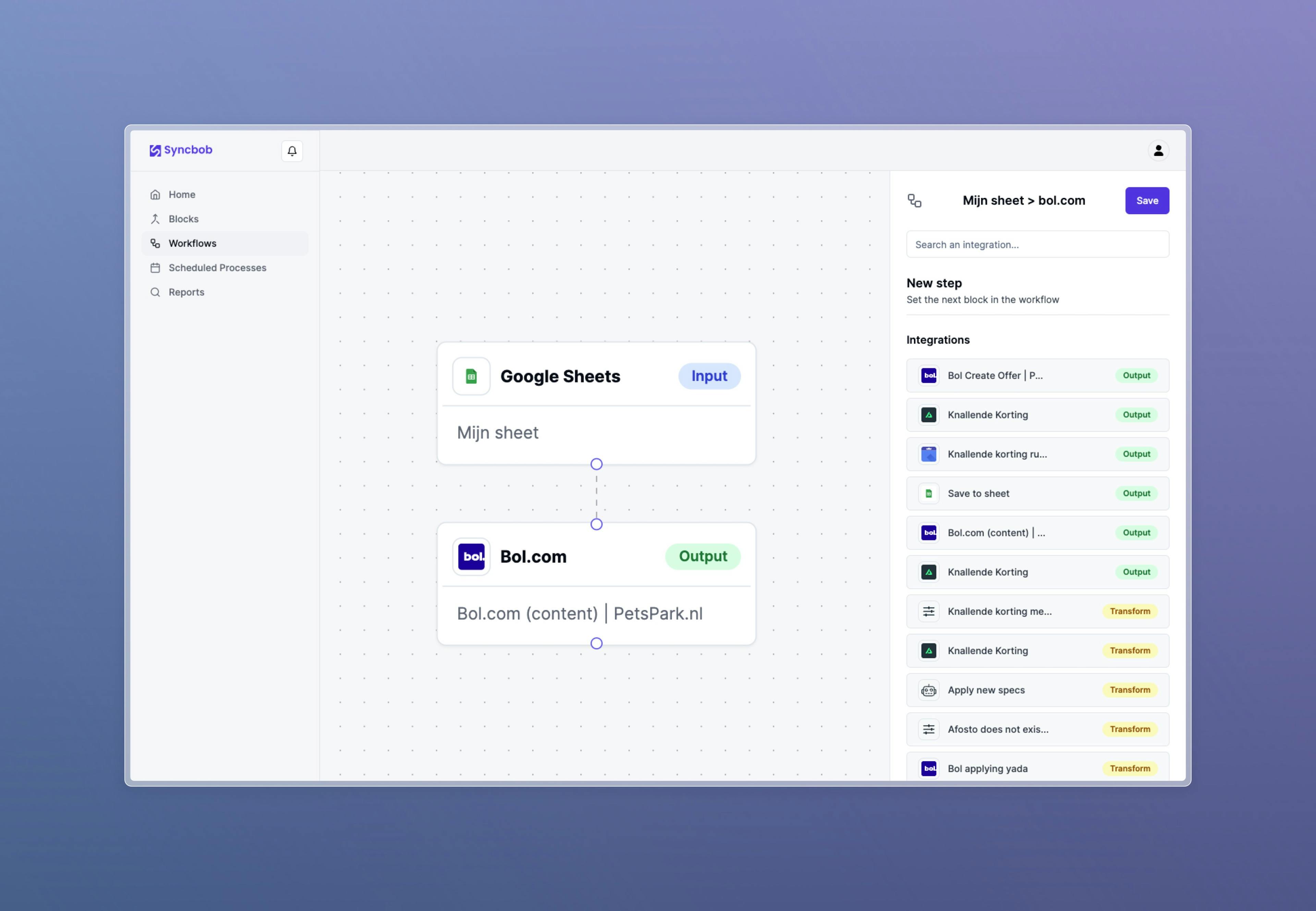Image resolution: width=1316 pixels, height=911 pixels.
Task: Click the Save to sheet integration icon
Action: click(x=928, y=493)
